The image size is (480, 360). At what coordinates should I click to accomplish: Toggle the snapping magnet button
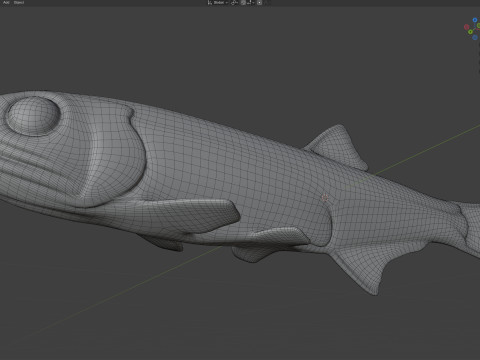pyautogui.click(x=243, y=2)
